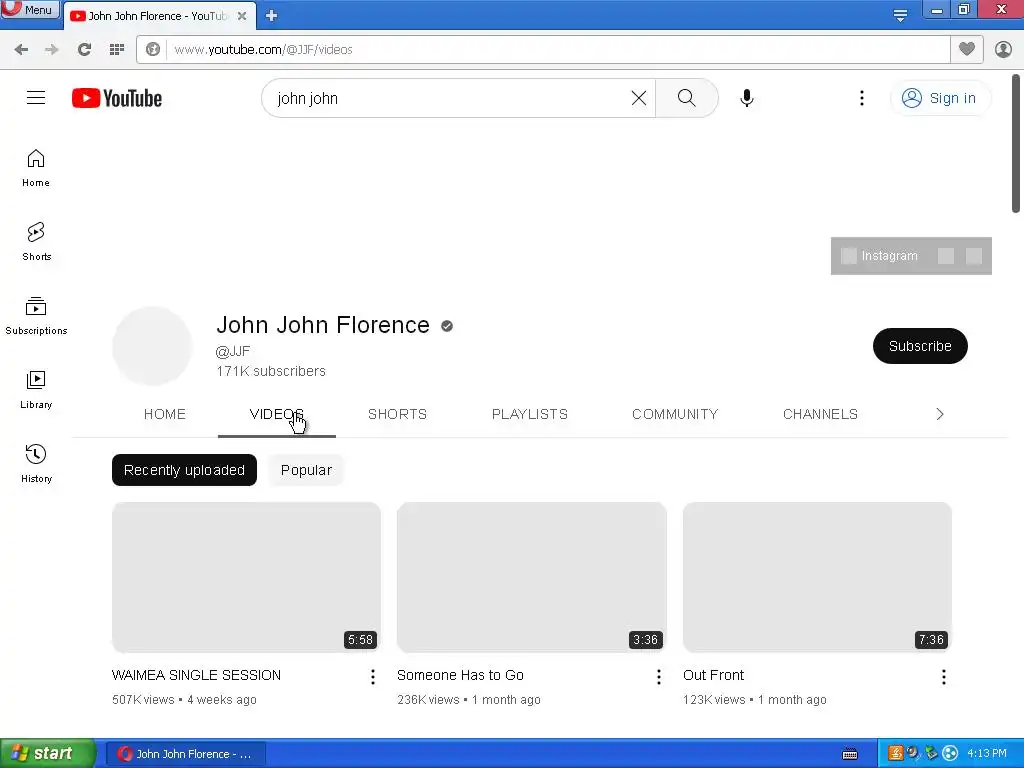Switch to the HOME channel tab
Image resolution: width=1024 pixels, height=768 pixels.
point(165,414)
